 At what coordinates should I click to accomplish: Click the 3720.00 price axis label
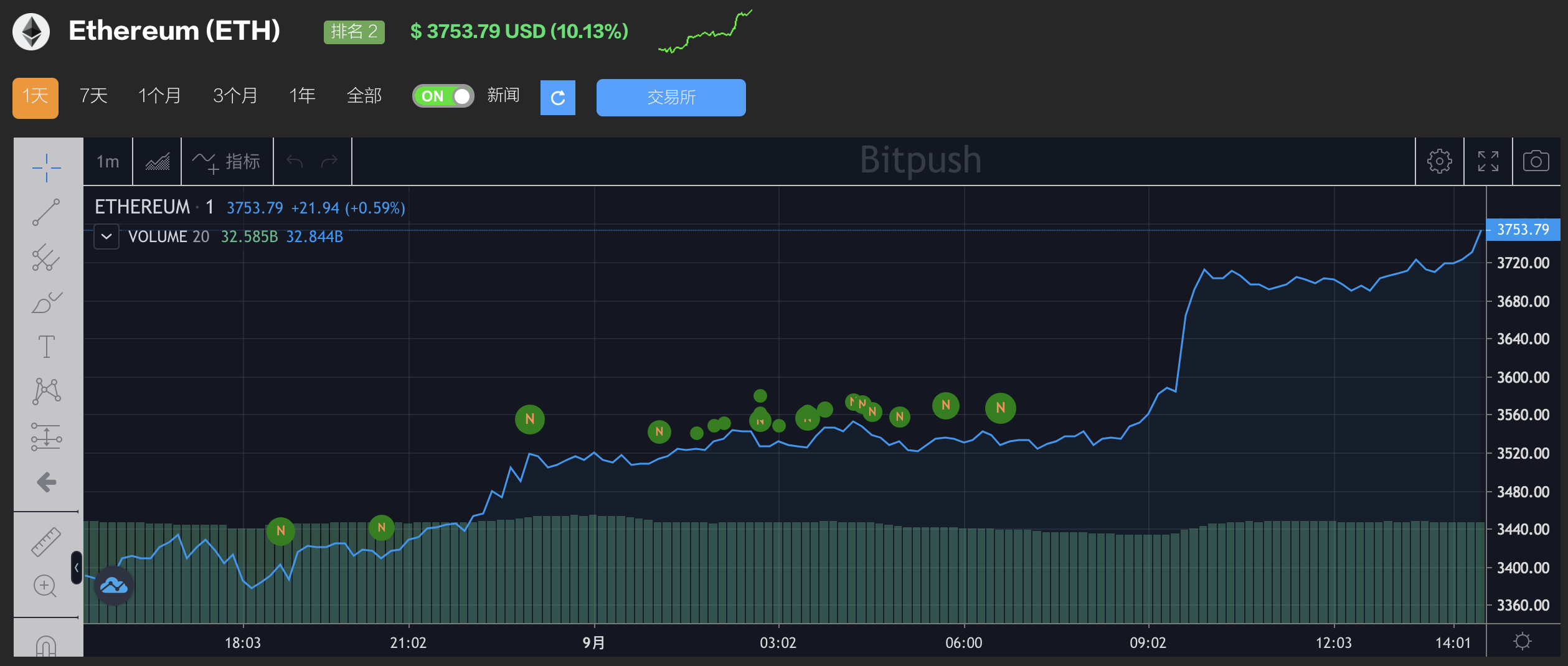click(x=1523, y=263)
